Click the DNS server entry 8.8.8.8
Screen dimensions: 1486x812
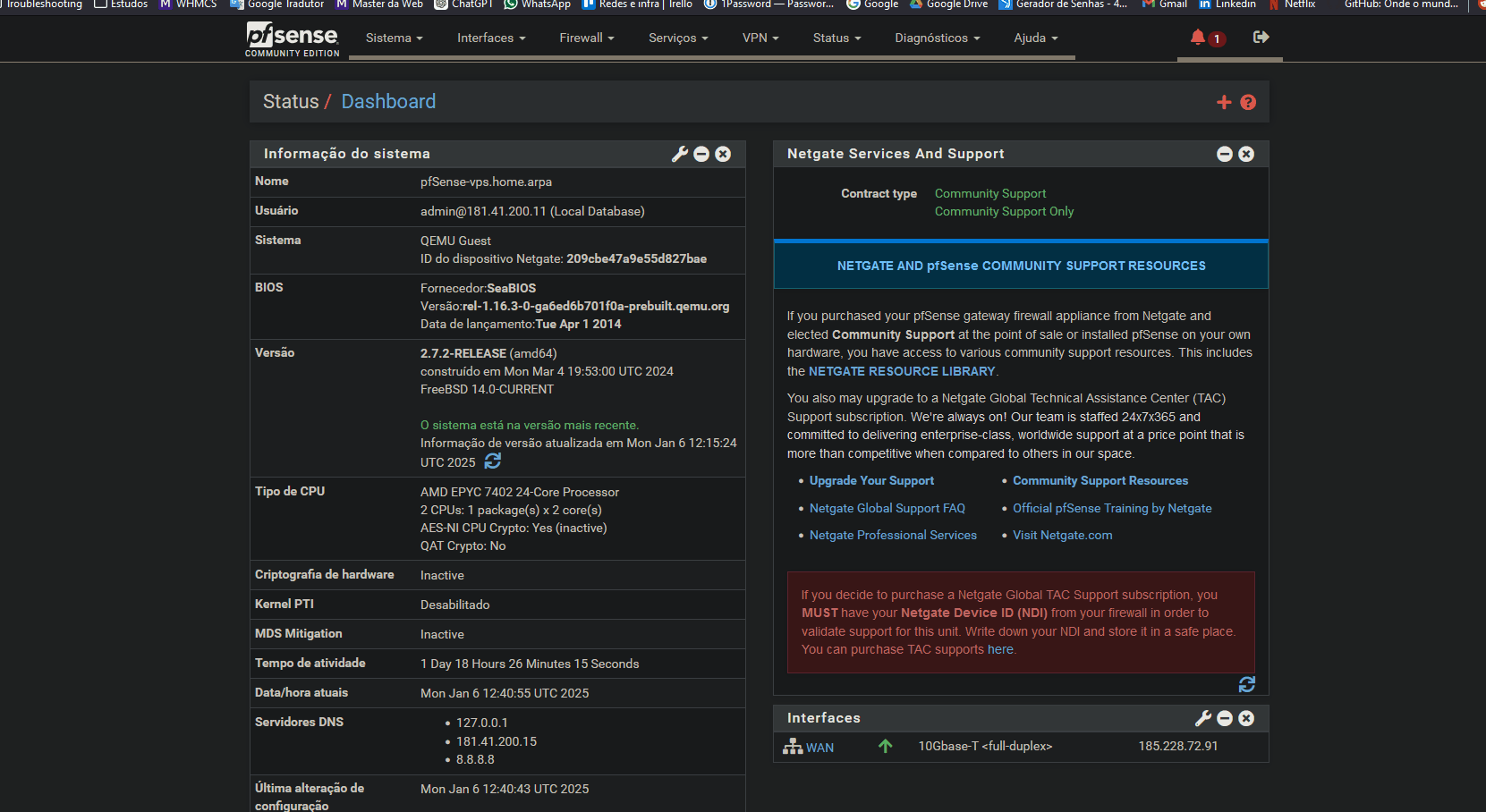[475, 759]
